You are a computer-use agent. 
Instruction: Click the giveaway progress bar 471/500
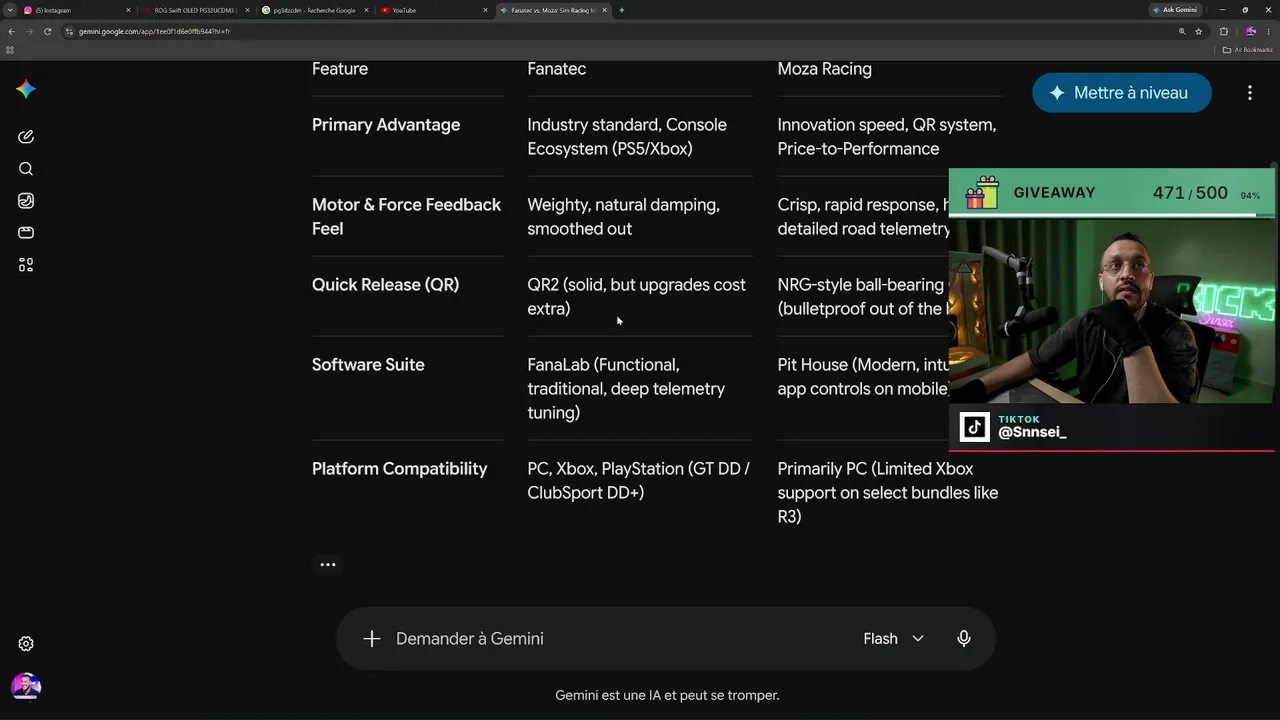point(1112,193)
